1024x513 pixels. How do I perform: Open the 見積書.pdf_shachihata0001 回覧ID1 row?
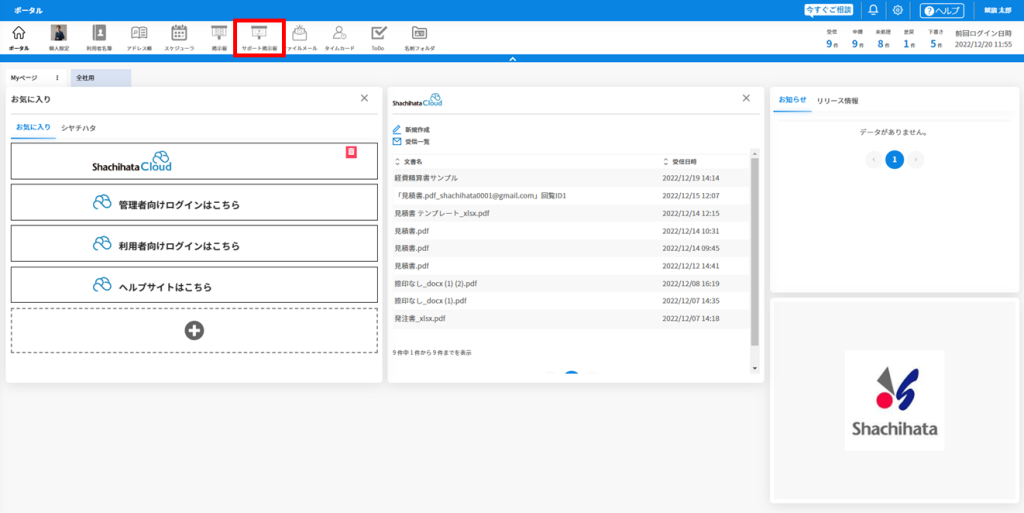(571, 195)
